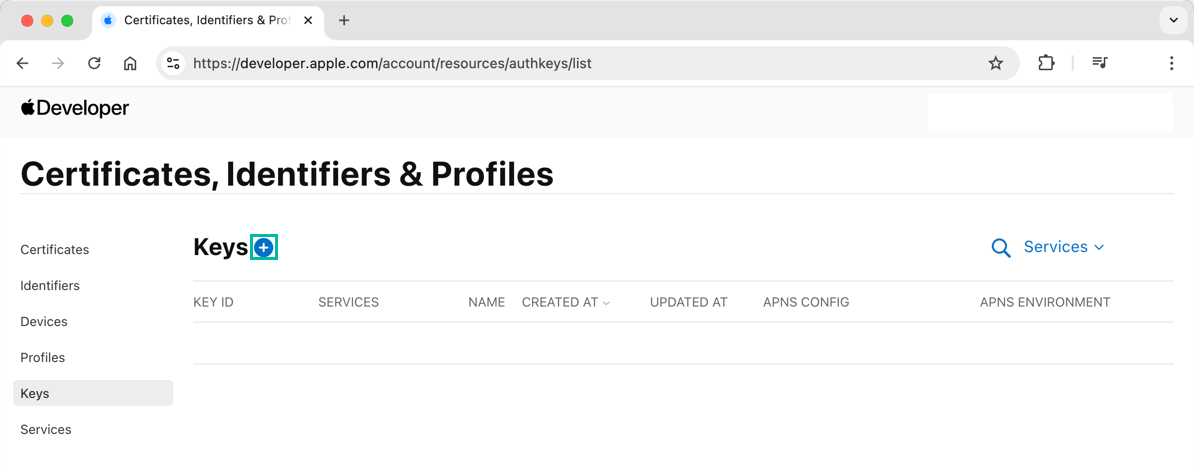Open Profiles from the sidebar

(43, 358)
